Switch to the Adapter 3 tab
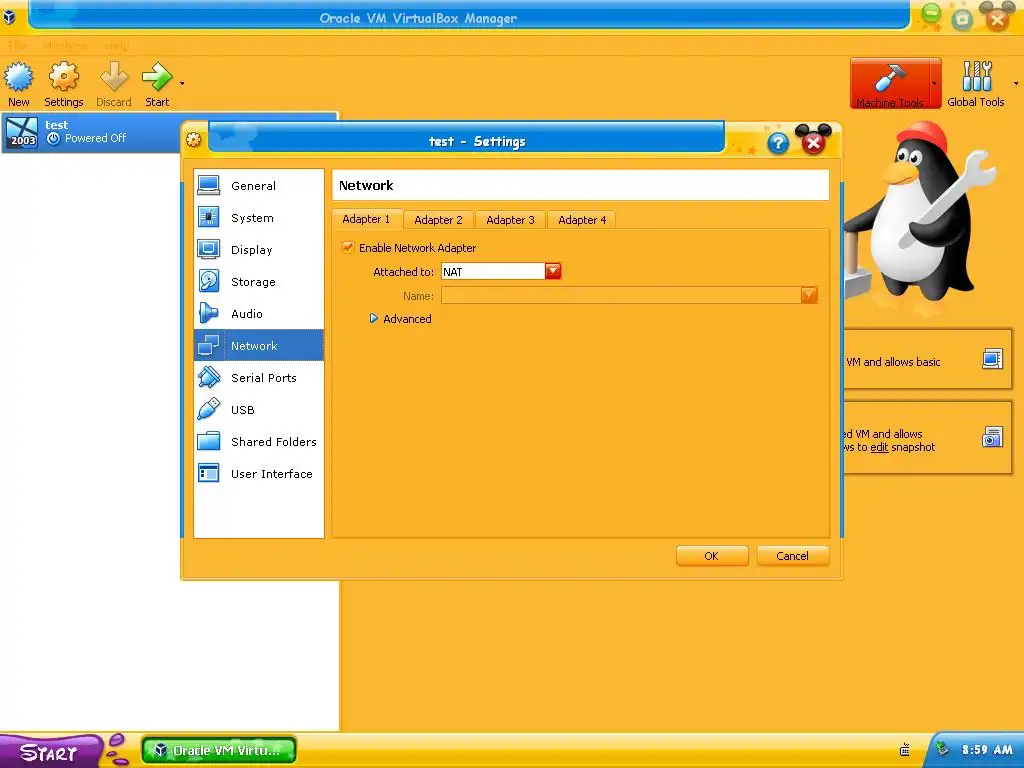This screenshot has height=768, width=1024. click(510, 220)
